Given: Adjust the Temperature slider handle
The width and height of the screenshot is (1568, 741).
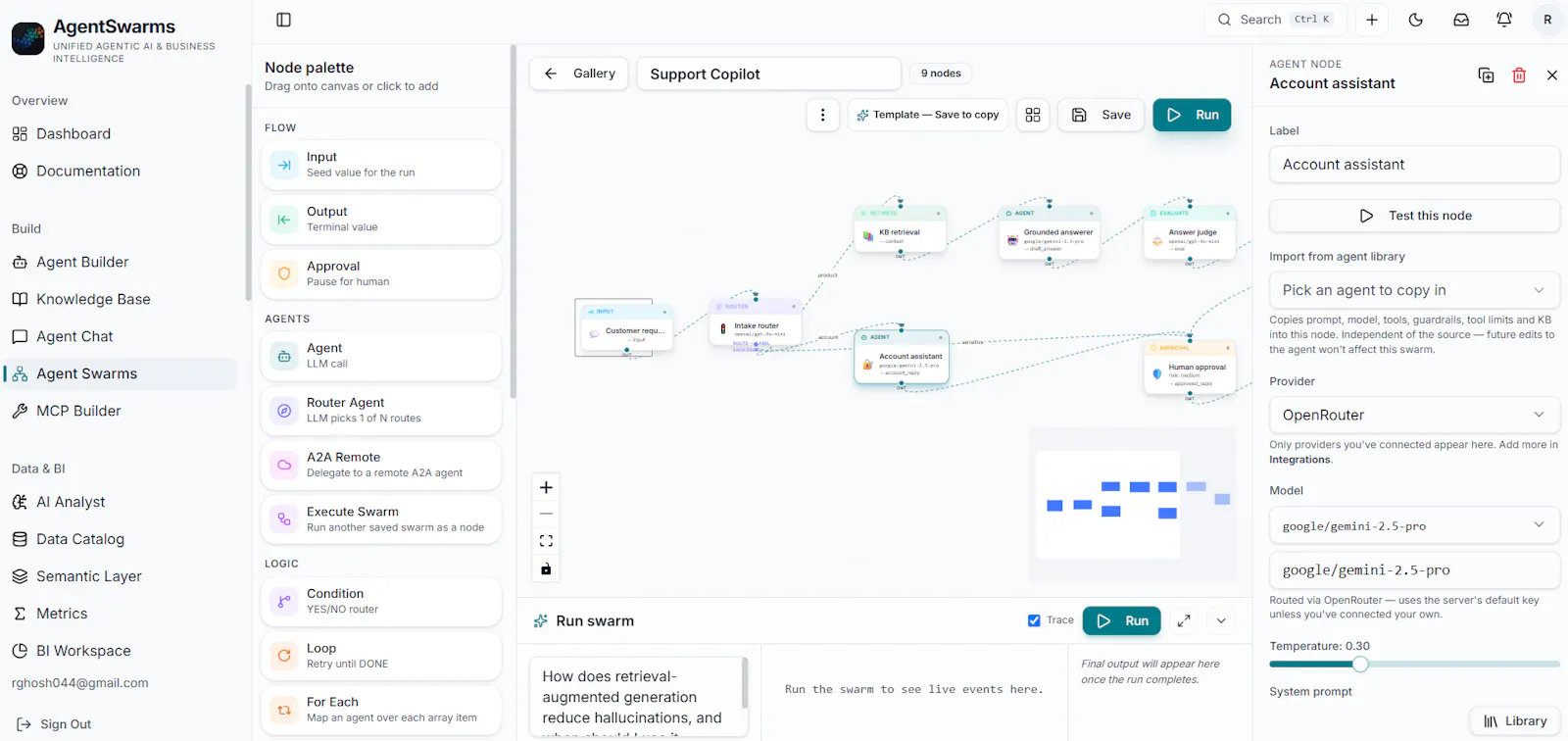Looking at the screenshot, I should coord(1360,665).
